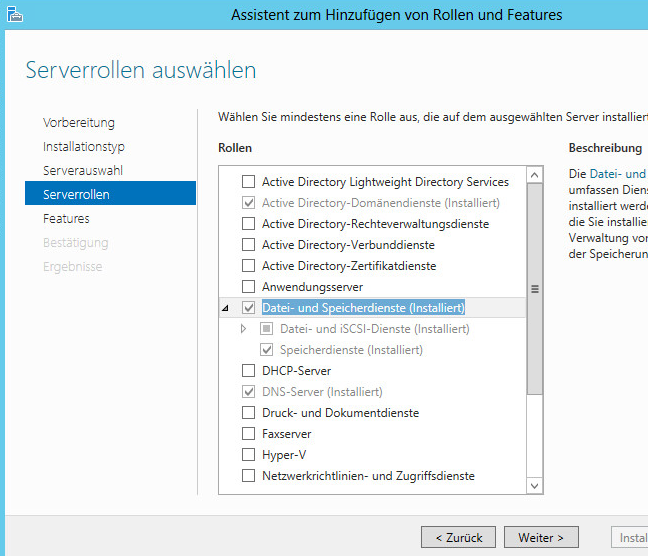This screenshot has height=556, width=648.
Task: Select Speicherdienste (Installiert) row label
Action: (x=351, y=350)
